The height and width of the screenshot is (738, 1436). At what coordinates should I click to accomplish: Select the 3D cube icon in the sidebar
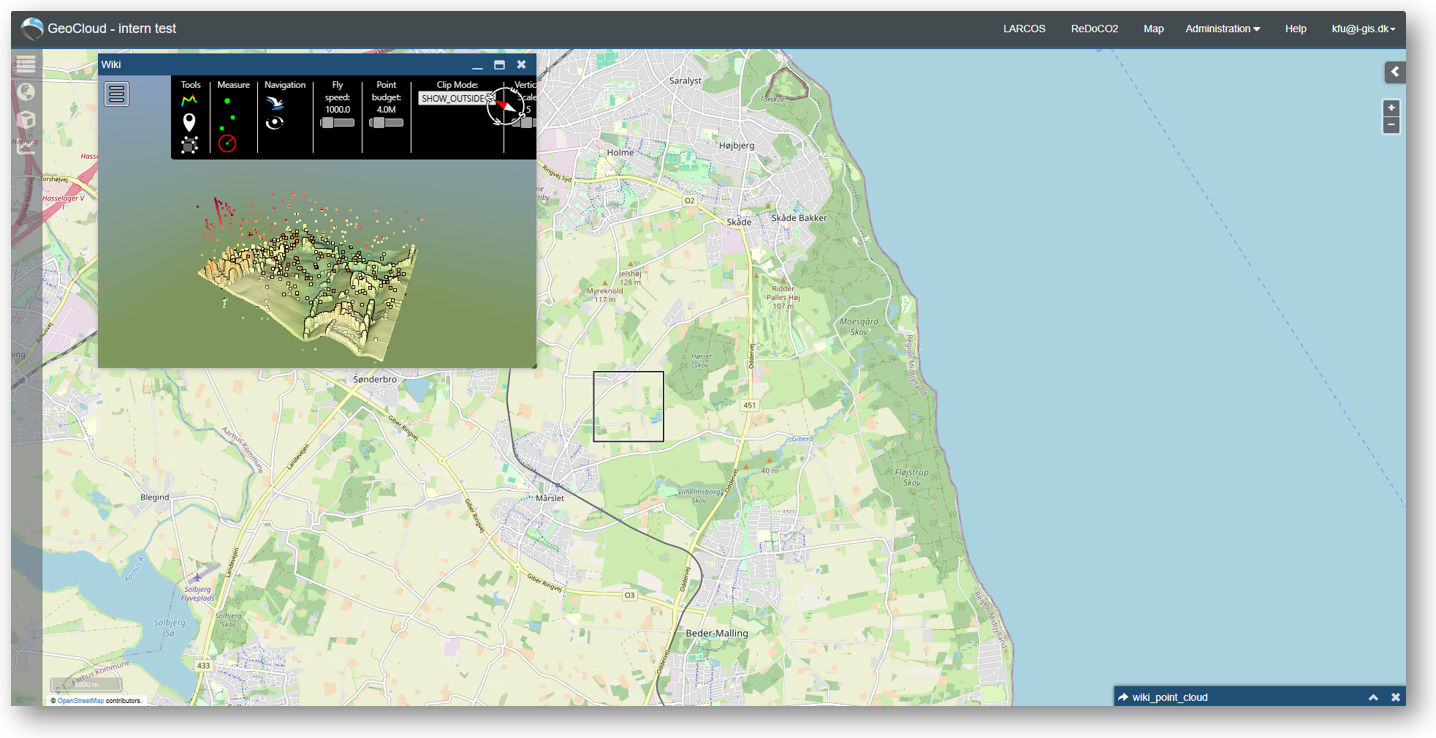click(26, 120)
